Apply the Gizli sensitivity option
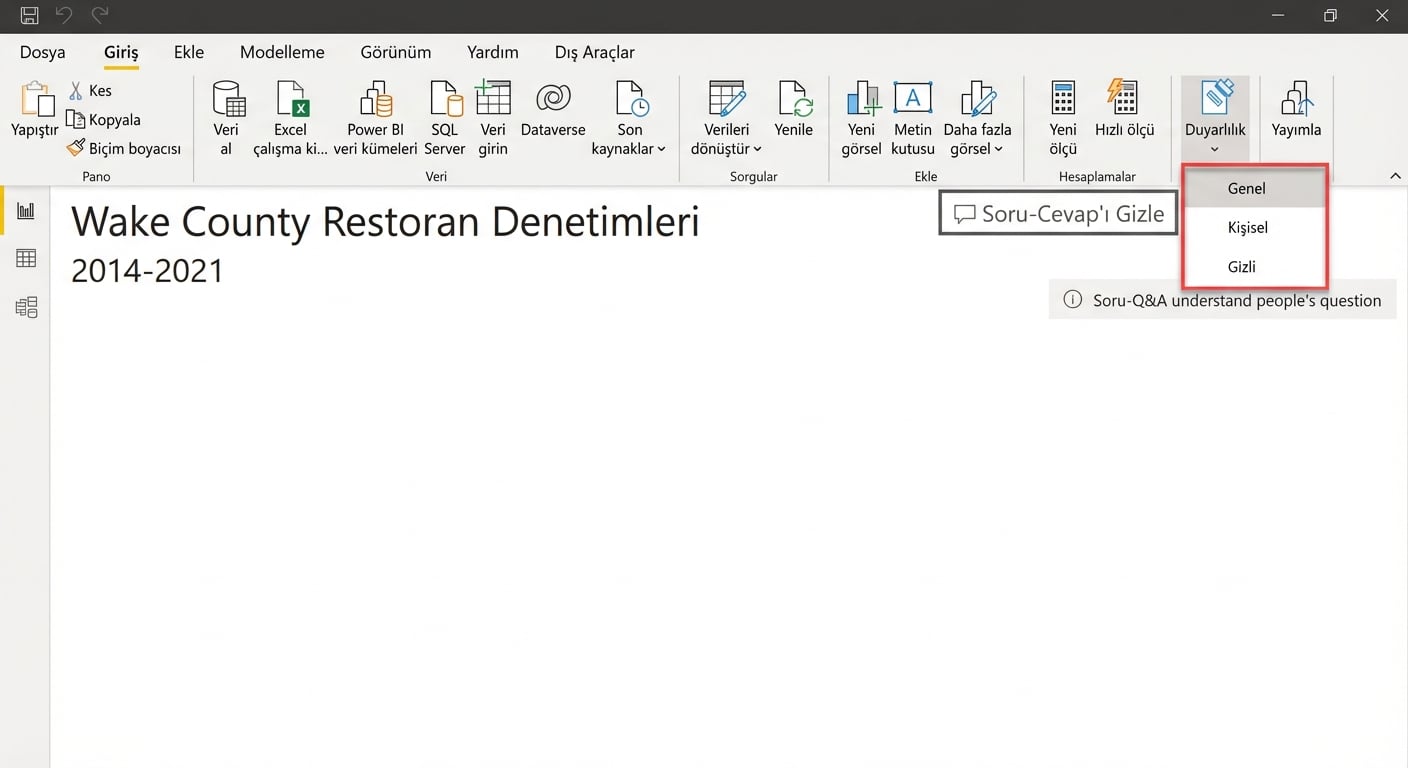 click(1241, 266)
